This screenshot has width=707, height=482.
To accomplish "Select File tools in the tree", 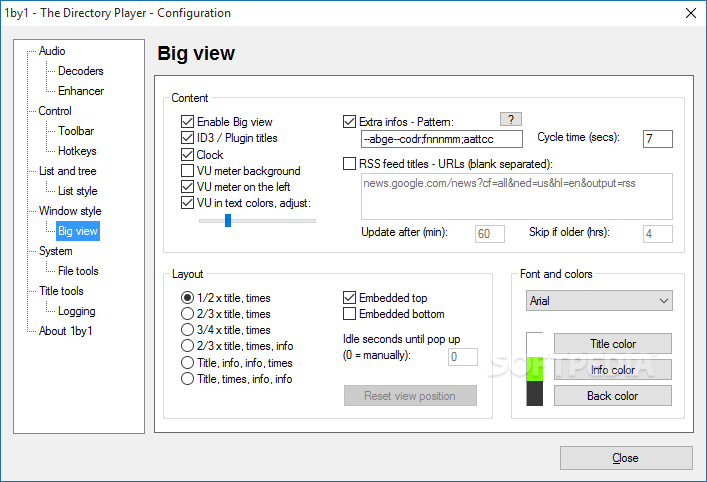I will 78,271.
